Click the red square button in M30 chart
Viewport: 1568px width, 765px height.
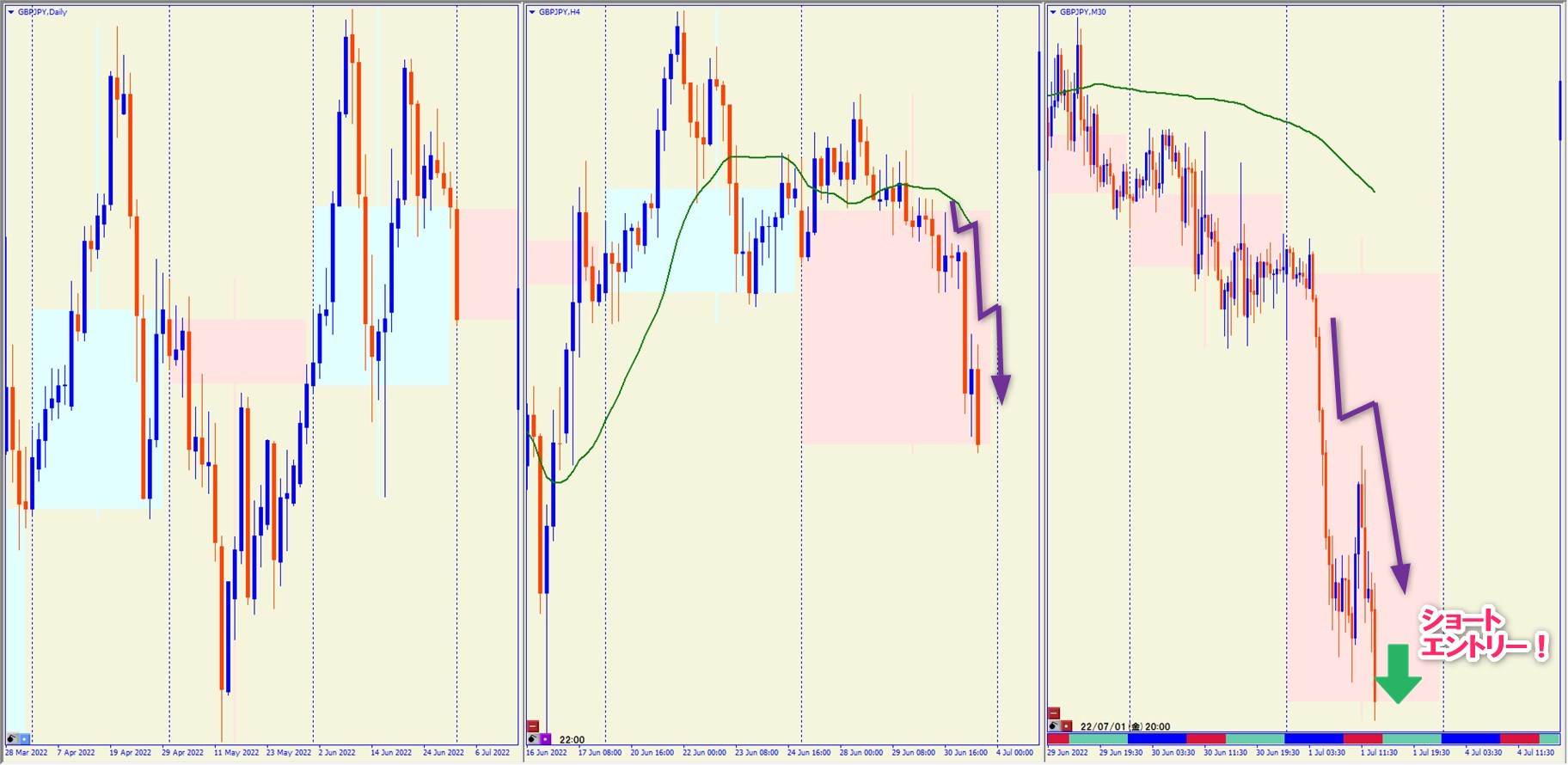[x=1066, y=726]
